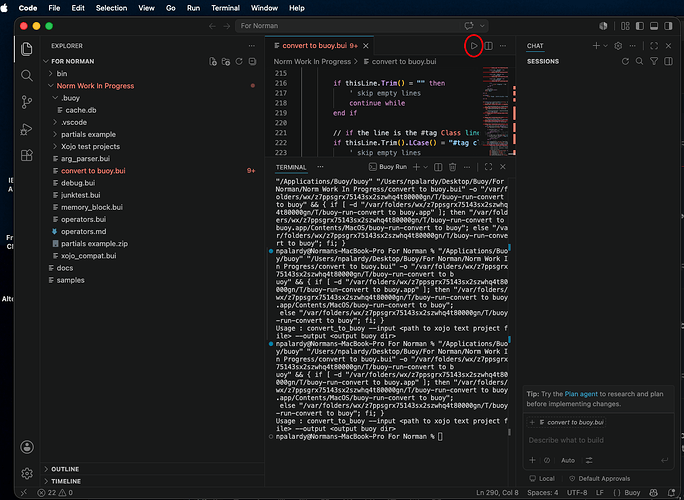This screenshot has height=500, width=684.
Task: Start a new chat session
Action: (x=596, y=46)
